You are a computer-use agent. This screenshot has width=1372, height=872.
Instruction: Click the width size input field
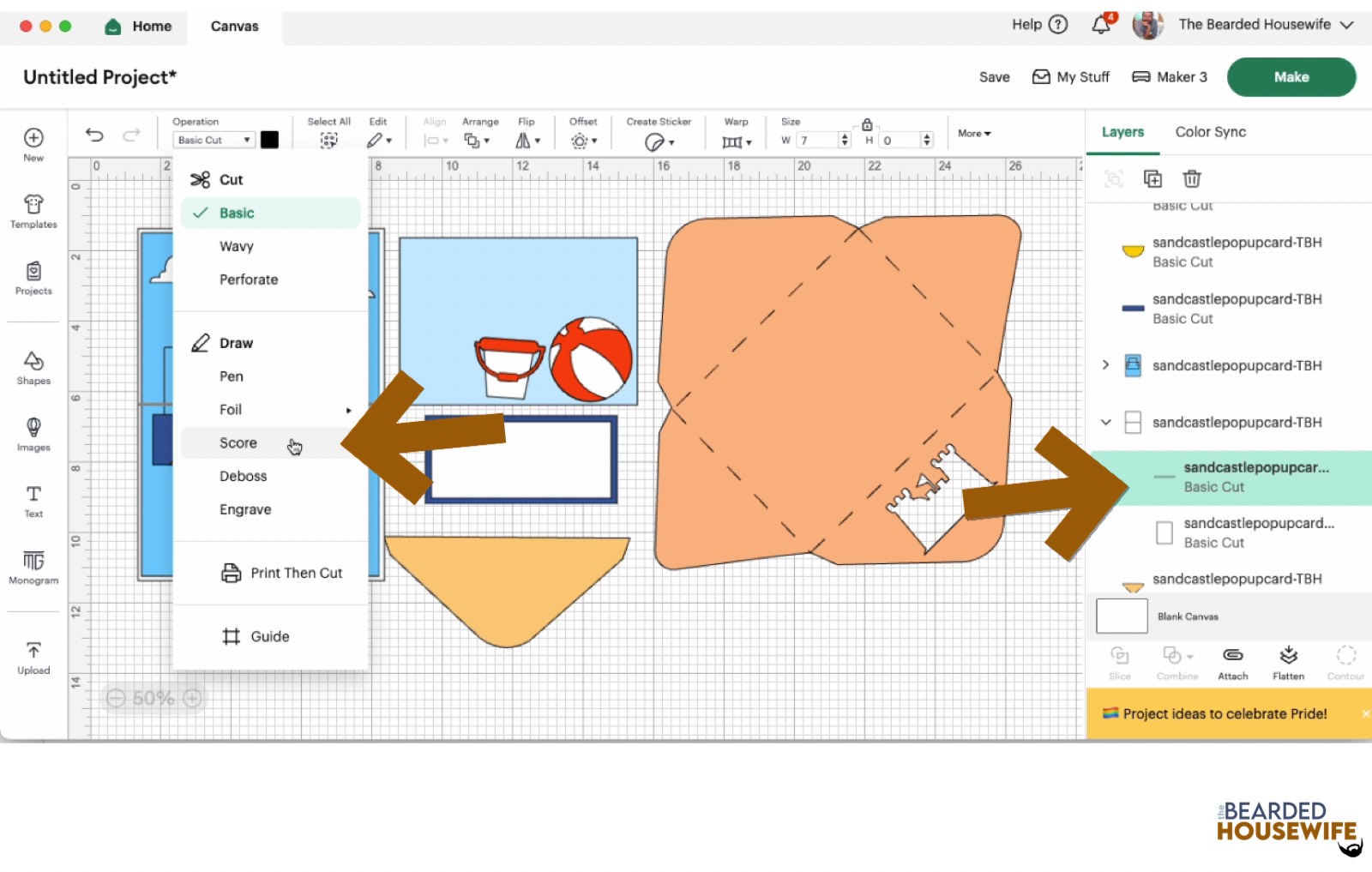816,140
